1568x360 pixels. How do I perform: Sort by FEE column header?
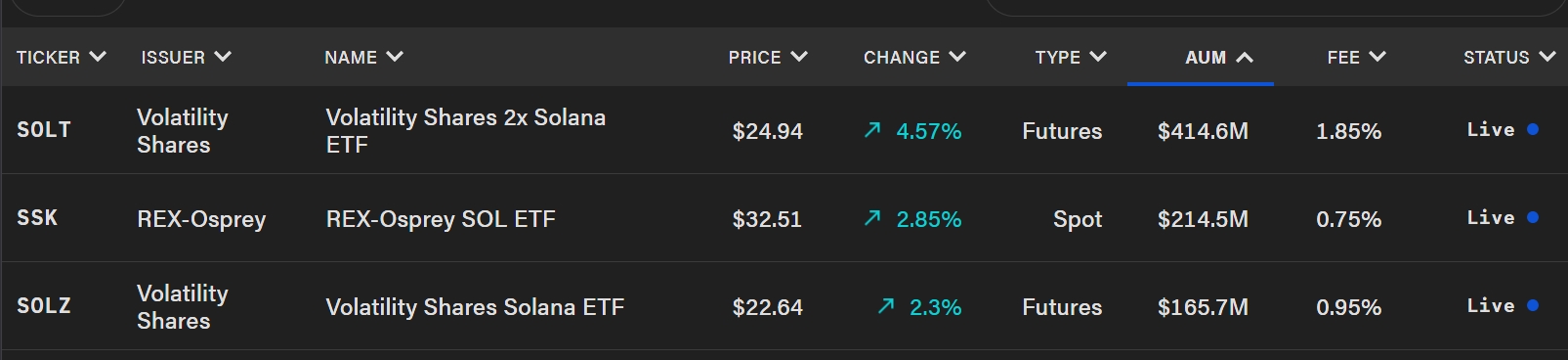pyautogui.click(x=1356, y=57)
